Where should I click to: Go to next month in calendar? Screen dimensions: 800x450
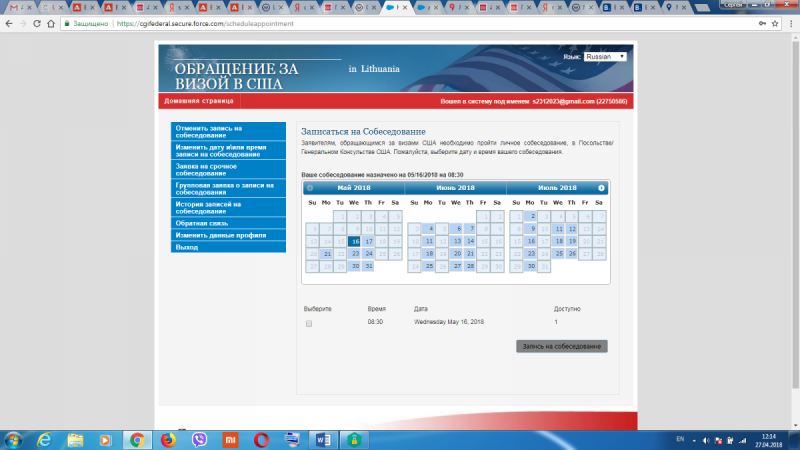[x=601, y=188]
